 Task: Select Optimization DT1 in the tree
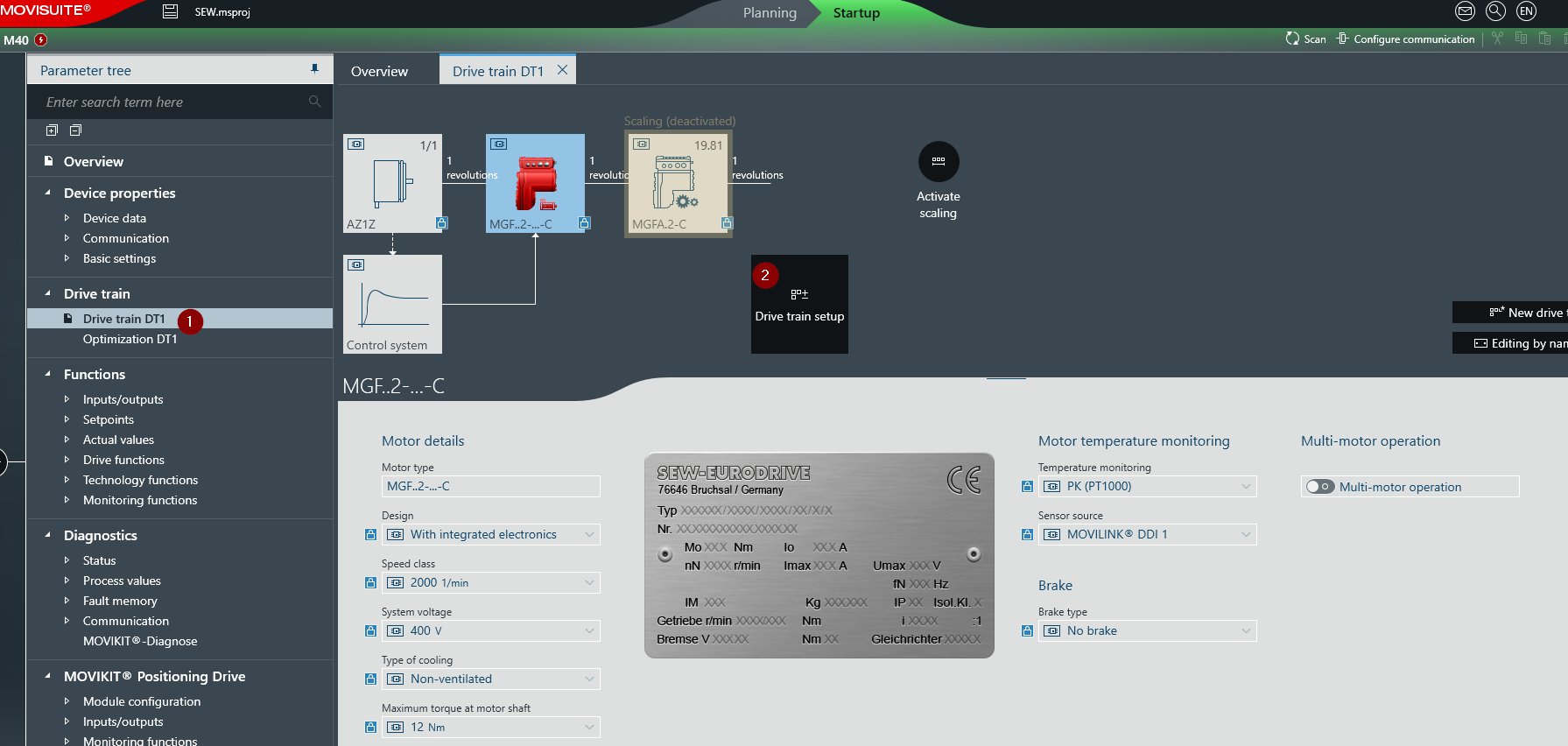(130, 339)
